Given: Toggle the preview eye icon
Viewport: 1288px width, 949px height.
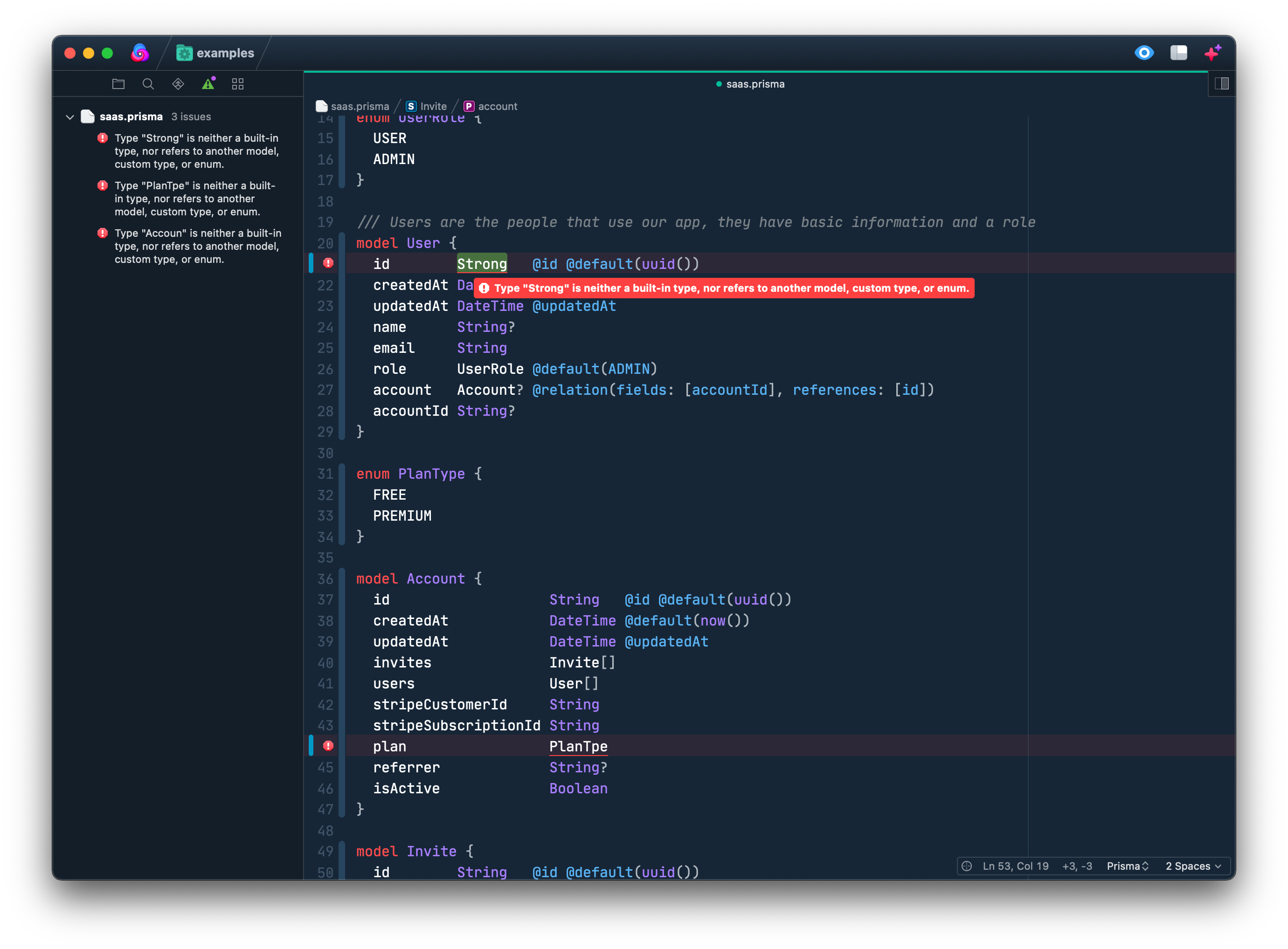Looking at the screenshot, I should click(x=1144, y=53).
